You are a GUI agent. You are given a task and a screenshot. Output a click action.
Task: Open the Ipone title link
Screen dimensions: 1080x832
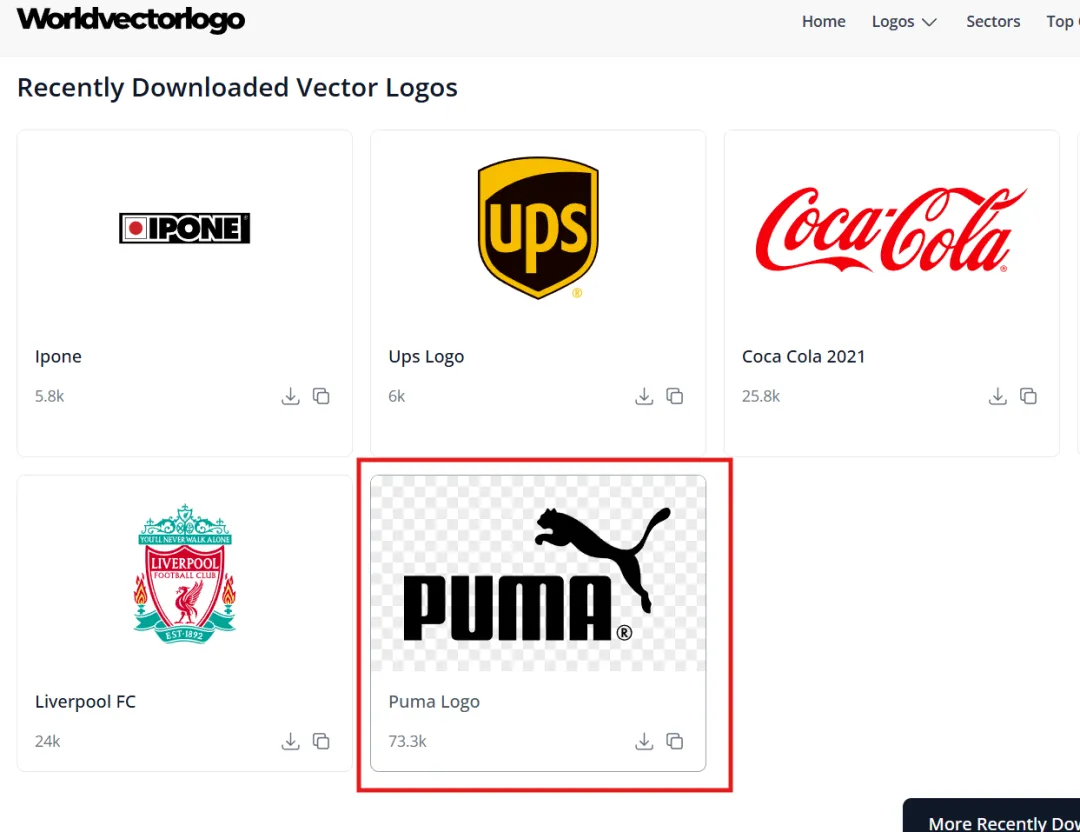click(58, 357)
